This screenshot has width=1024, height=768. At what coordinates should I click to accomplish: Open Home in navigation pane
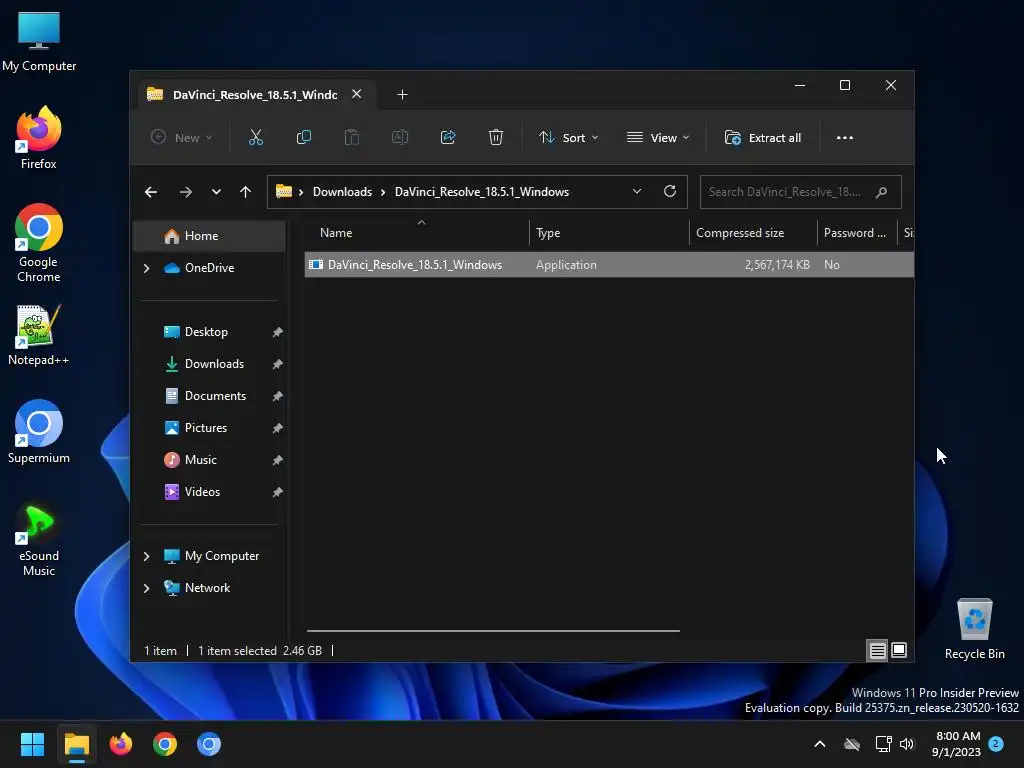tap(209, 236)
